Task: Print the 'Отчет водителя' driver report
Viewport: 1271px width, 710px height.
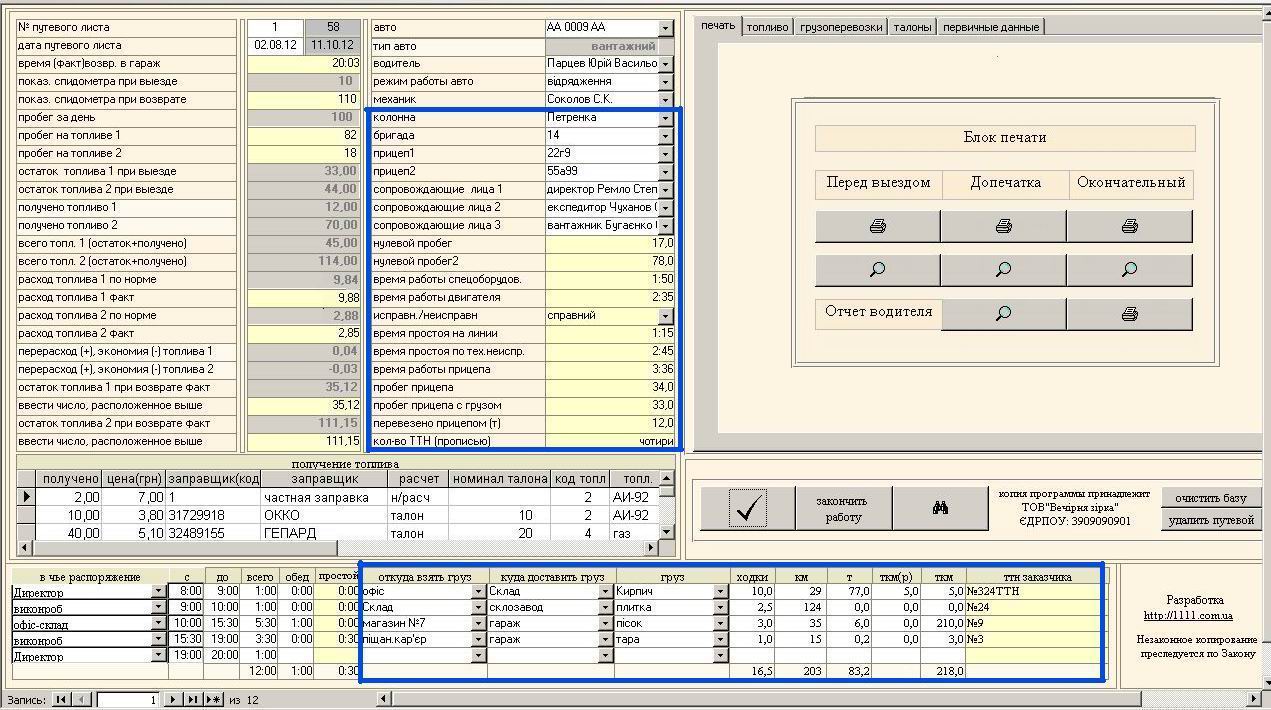Action: (x=1129, y=313)
